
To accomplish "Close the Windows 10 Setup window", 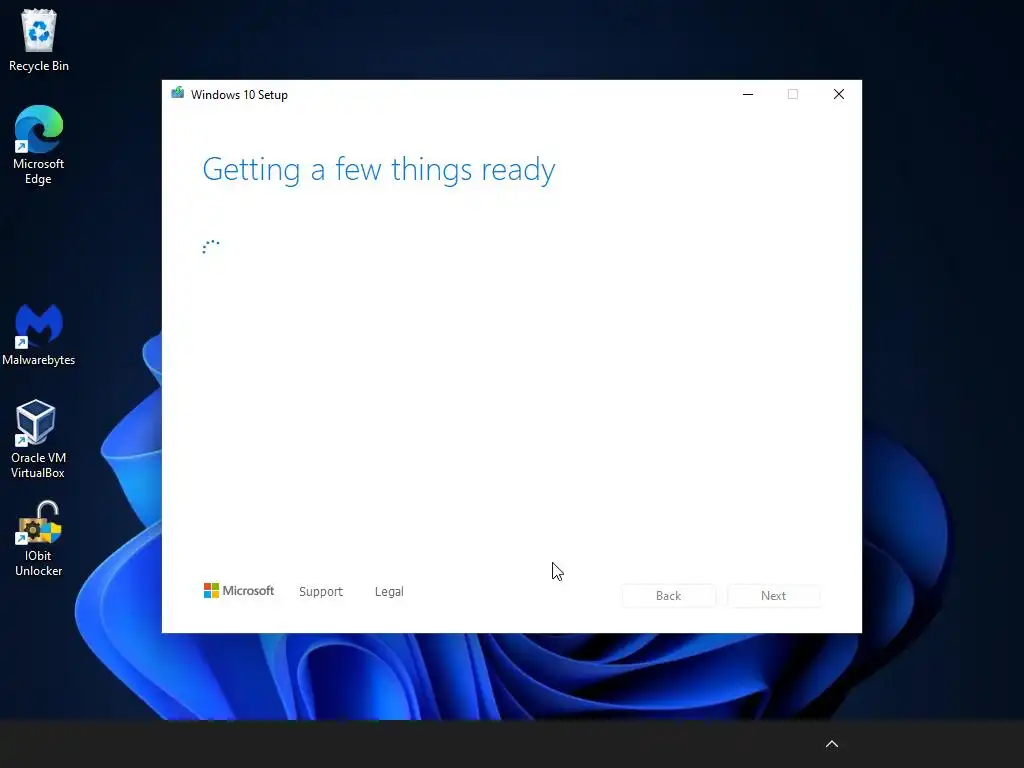I will tap(839, 95).
